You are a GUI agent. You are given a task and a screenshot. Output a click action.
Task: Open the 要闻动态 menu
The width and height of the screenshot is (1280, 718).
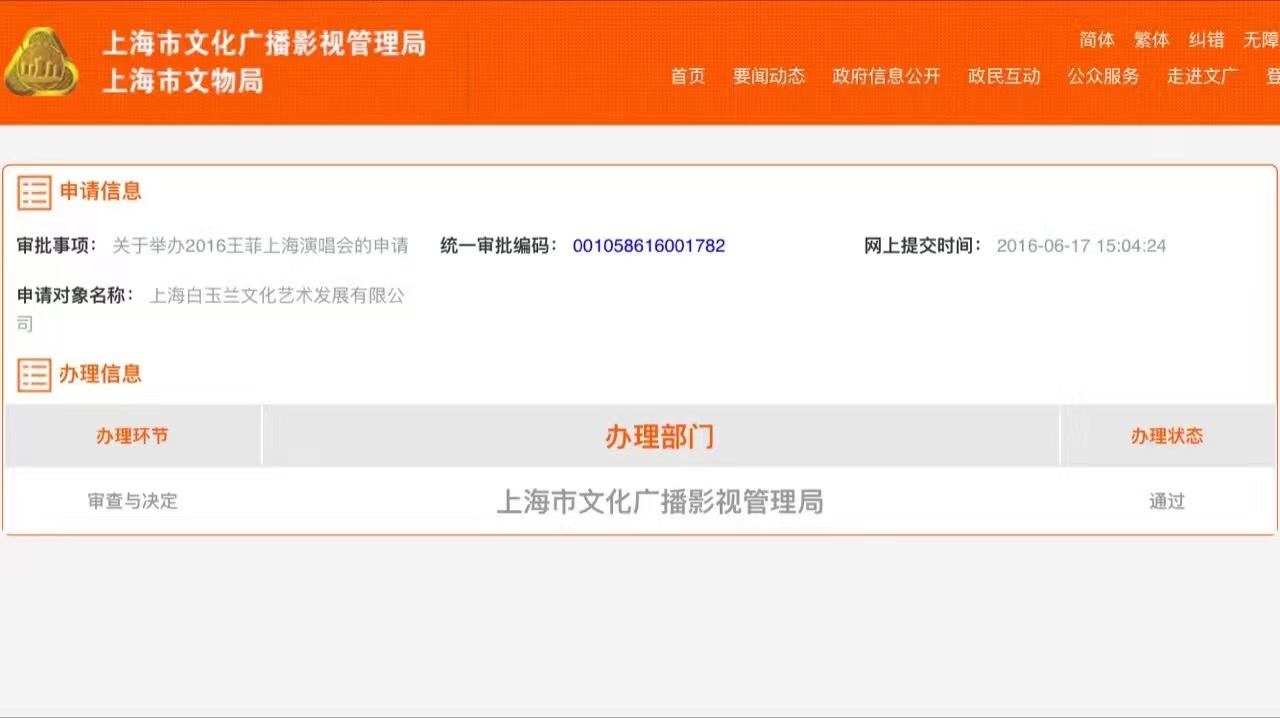click(769, 76)
